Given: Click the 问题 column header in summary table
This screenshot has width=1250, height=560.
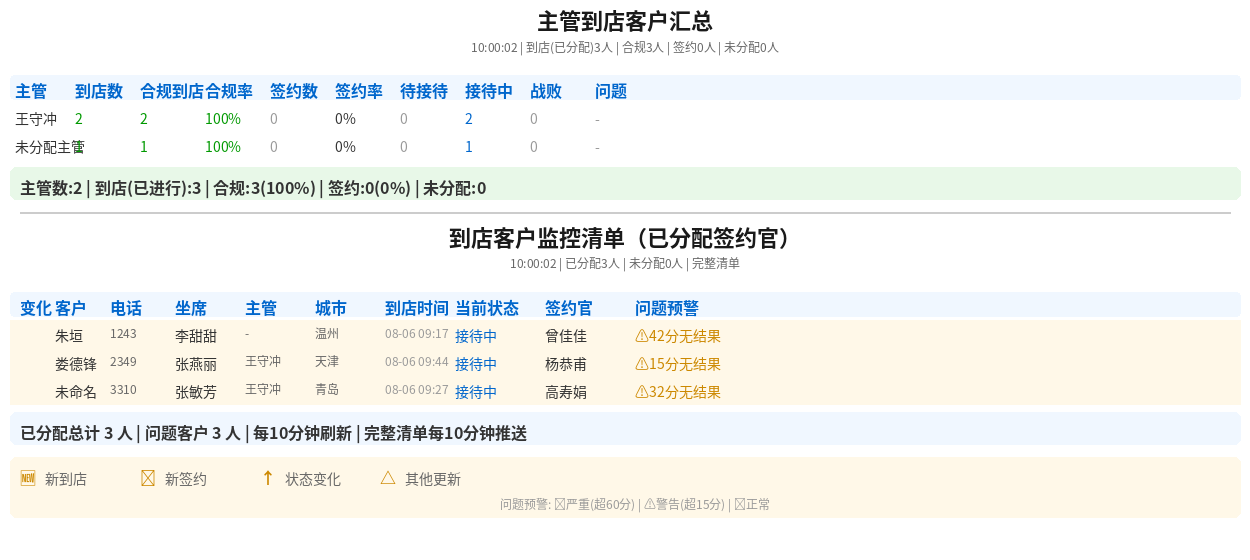Looking at the screenshot, I should [x=611, y=91].
